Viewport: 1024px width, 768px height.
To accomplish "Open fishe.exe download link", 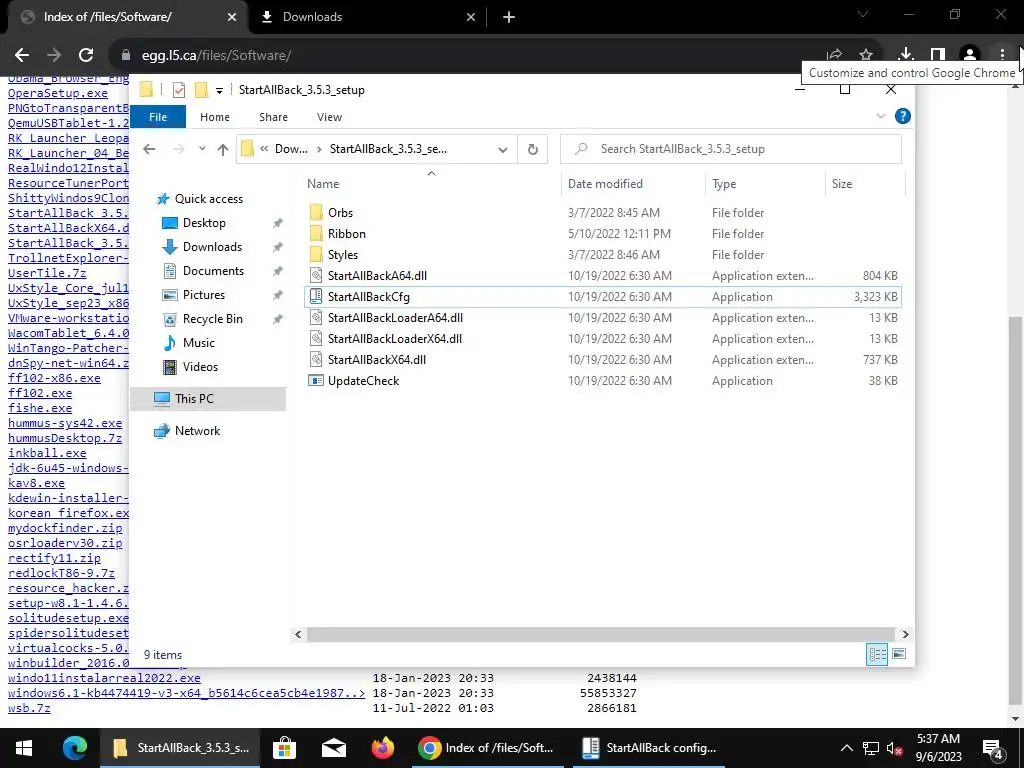I will point(40,408).
